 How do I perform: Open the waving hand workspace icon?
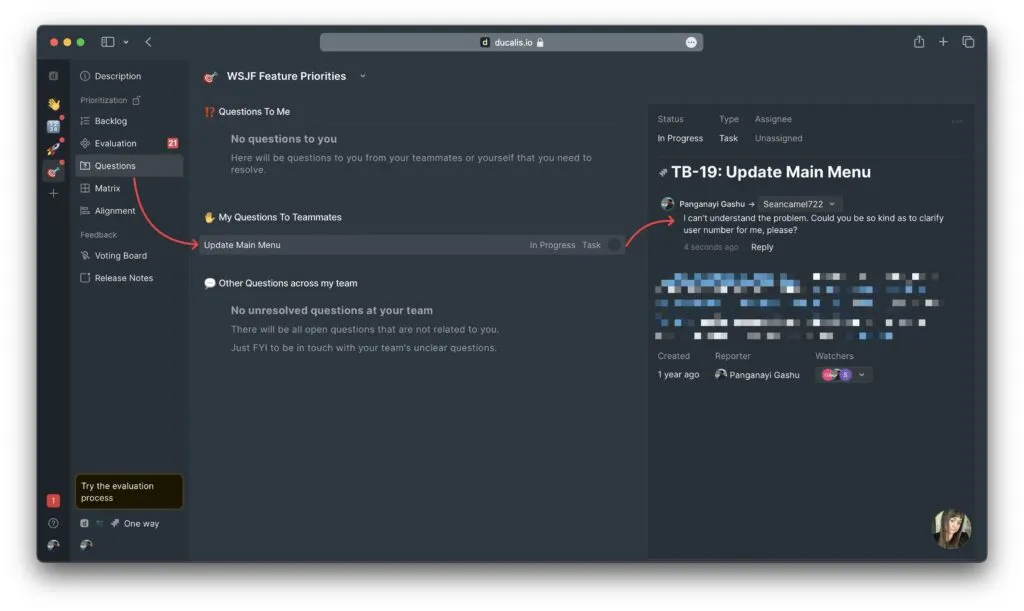(x=53, y=104)
